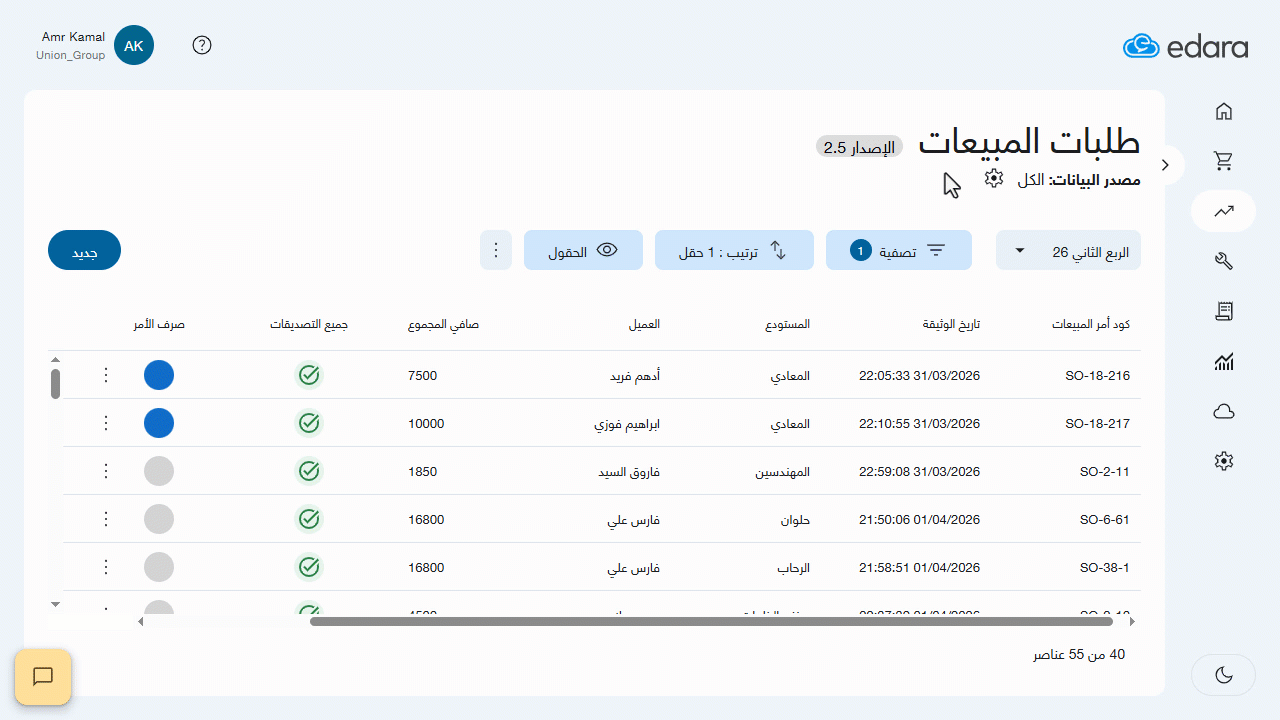Click blue issue status circle for SO-18-217
Screen dimensions: 1280x720
[159, 423]
